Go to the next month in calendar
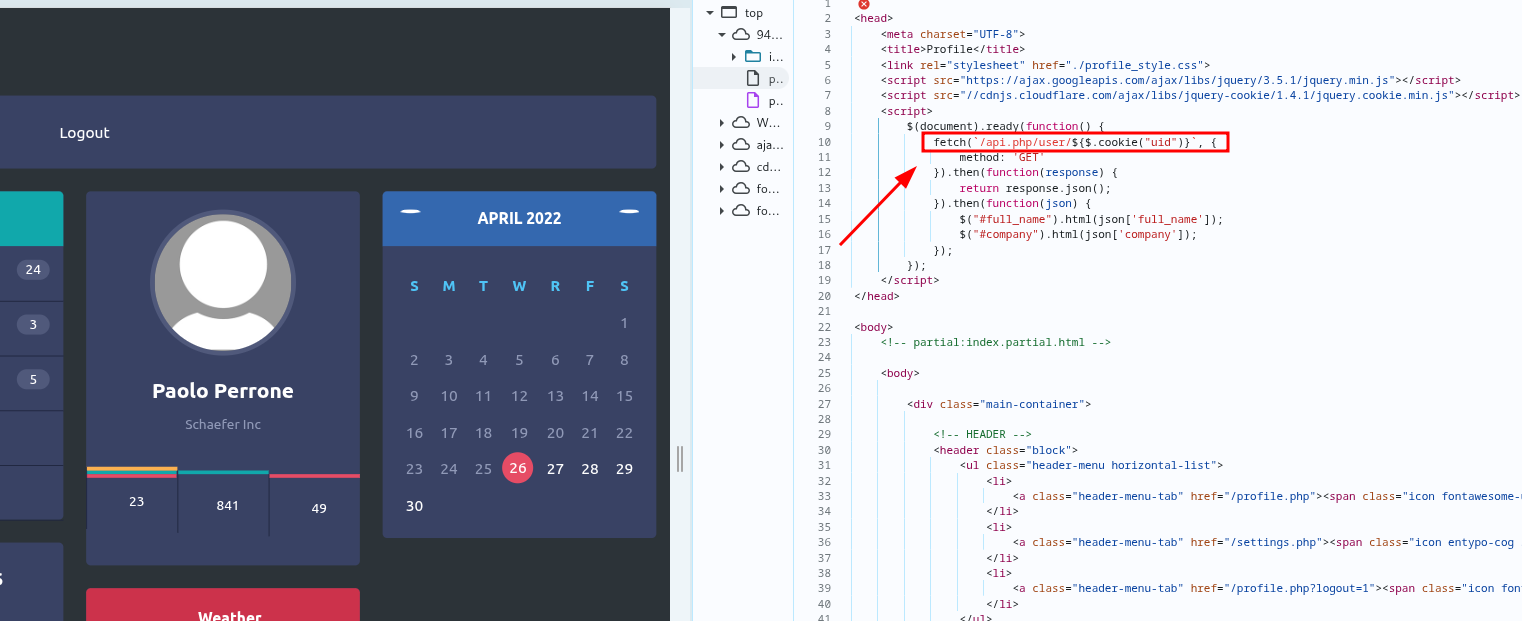The width and height of the screenshot is (1522, 621). [x=629, y=212]
